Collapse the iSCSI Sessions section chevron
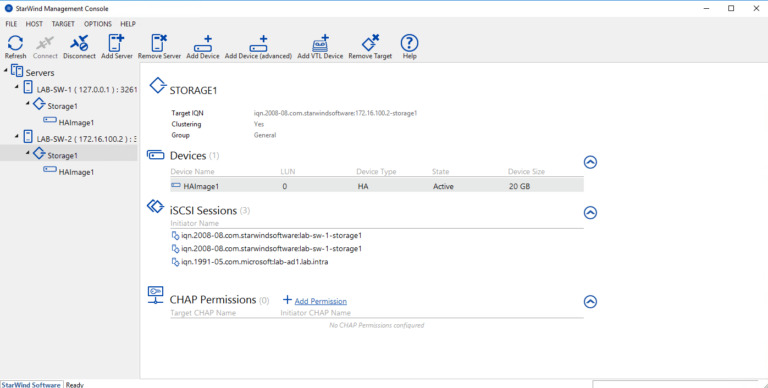This screenshot has height=388, width=768. (x=590, y=213)
